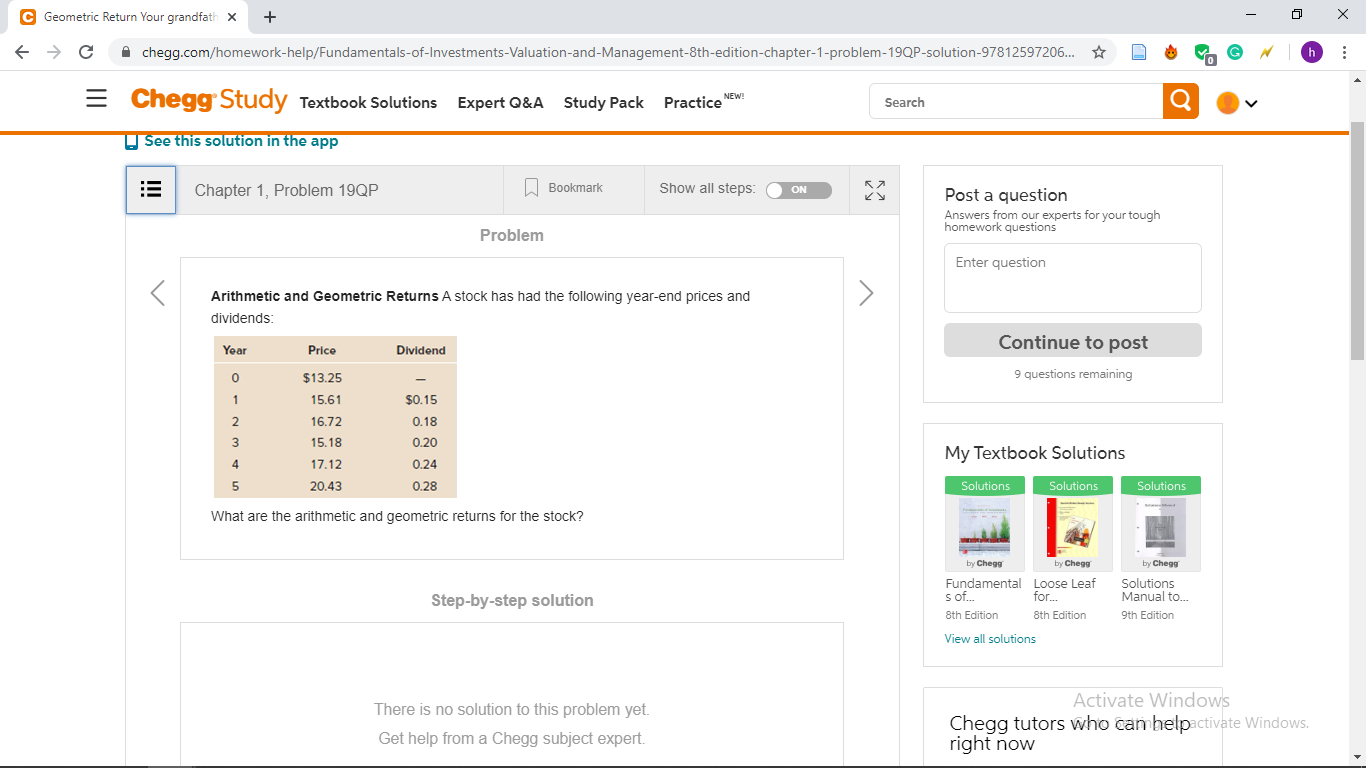Open Study Pack menu
Viewport: 1366px width, 768px height.
coord(604,102)
